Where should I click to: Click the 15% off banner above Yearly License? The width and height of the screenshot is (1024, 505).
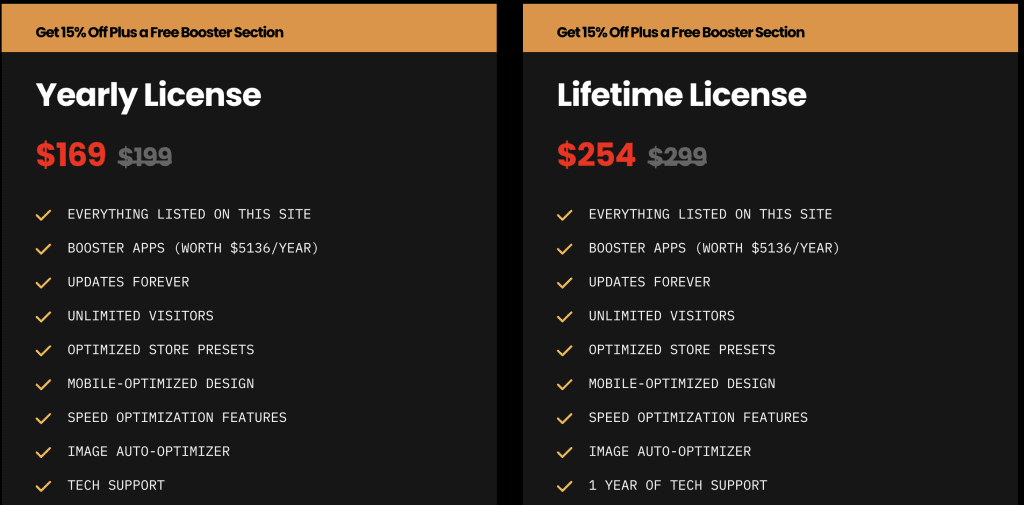160,32
